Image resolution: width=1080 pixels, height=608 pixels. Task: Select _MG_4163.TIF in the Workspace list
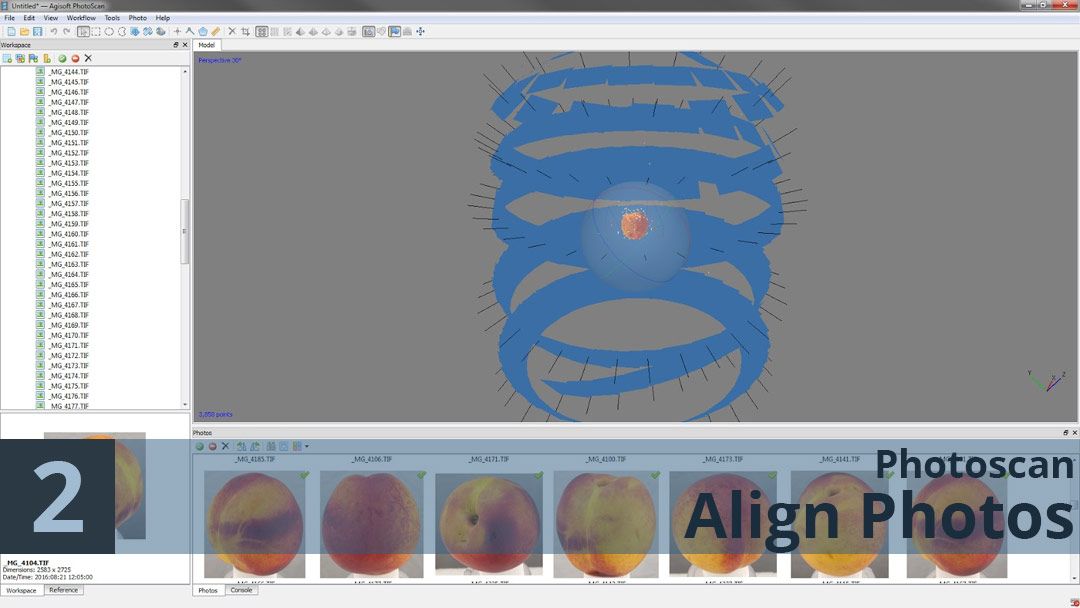pos(69,264)
